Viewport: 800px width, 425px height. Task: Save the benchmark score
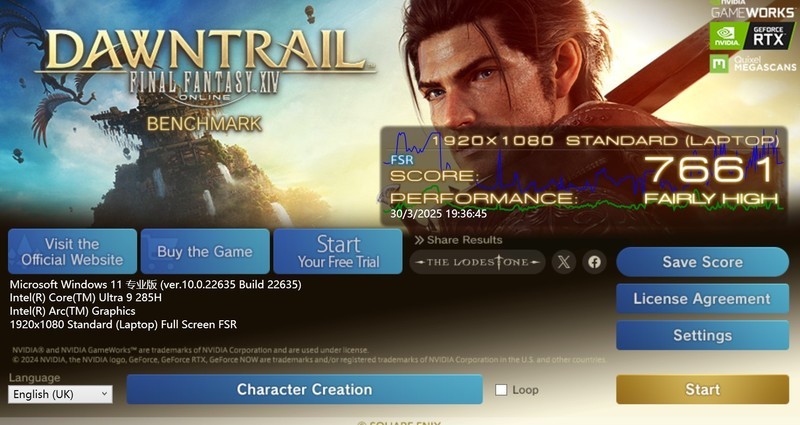703,262
